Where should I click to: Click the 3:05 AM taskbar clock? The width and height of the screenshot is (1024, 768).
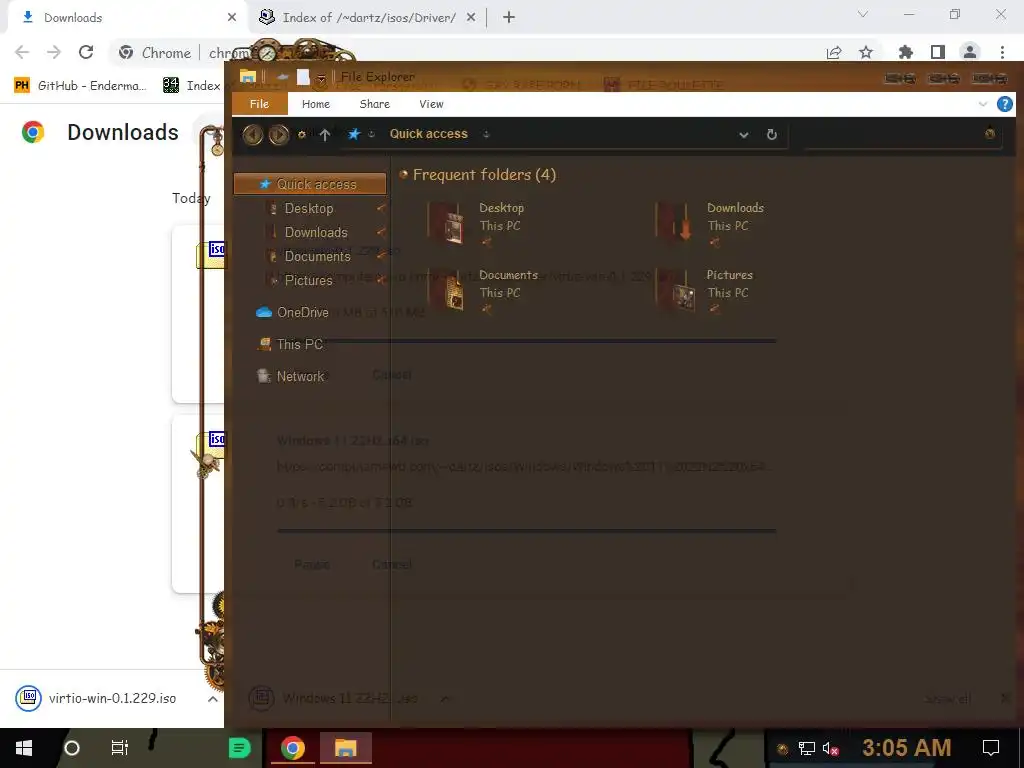(906, 748)
